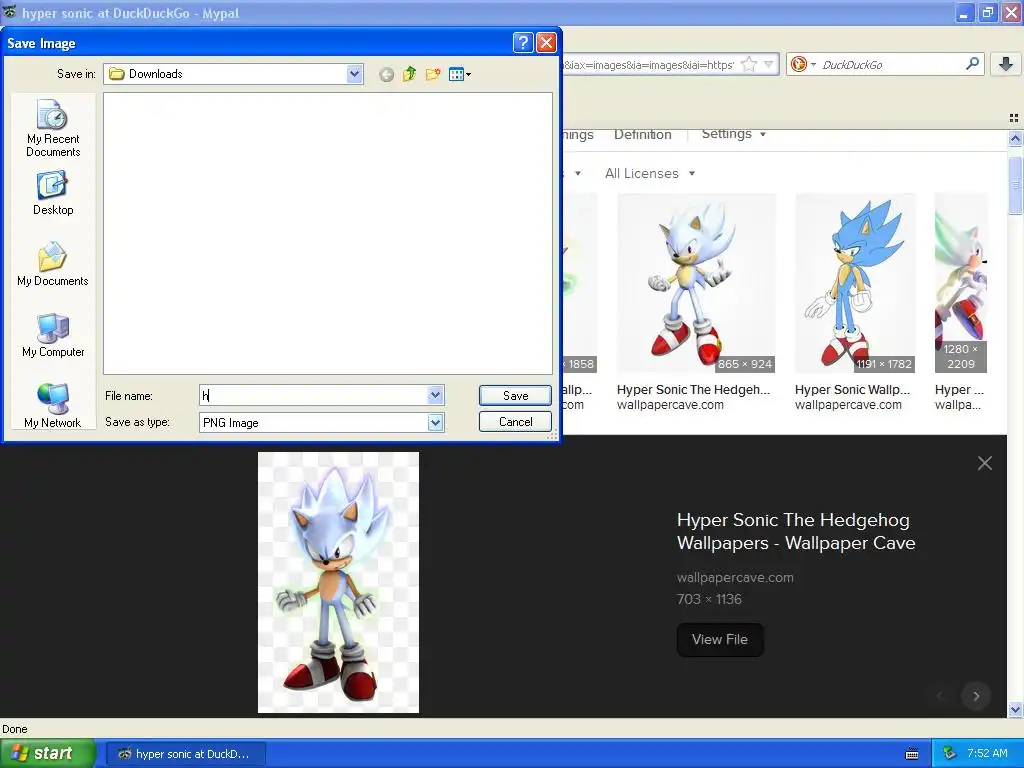Click the keyboard icon in taskbar

tap(912, 754)
